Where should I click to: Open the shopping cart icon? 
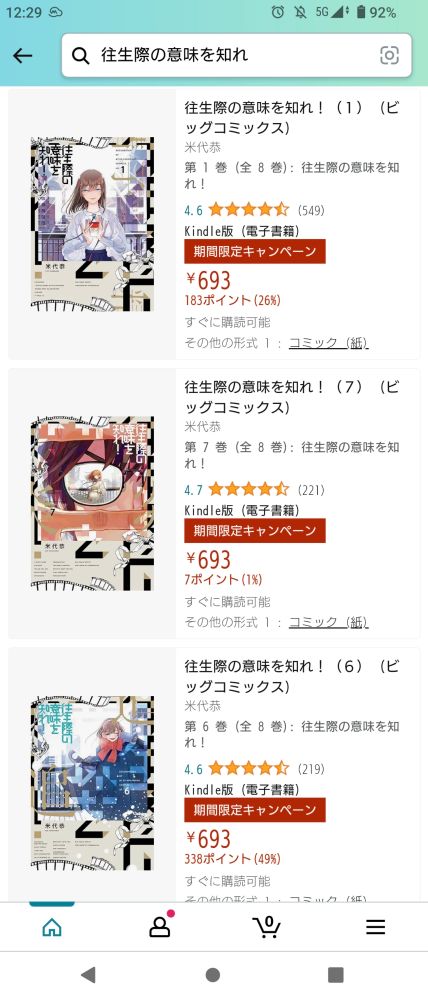[267, 927]
